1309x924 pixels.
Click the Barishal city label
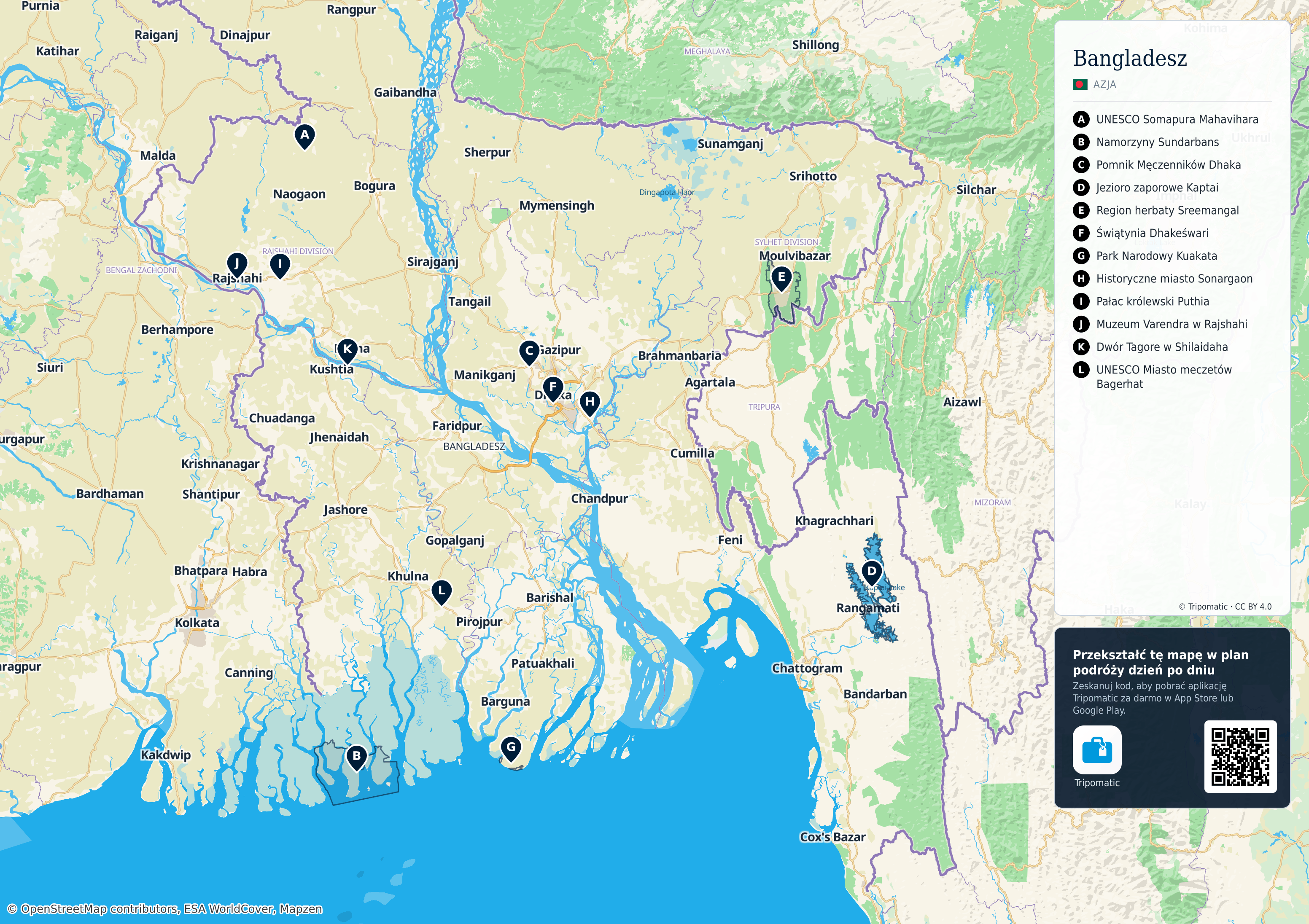tap(549, 597)
